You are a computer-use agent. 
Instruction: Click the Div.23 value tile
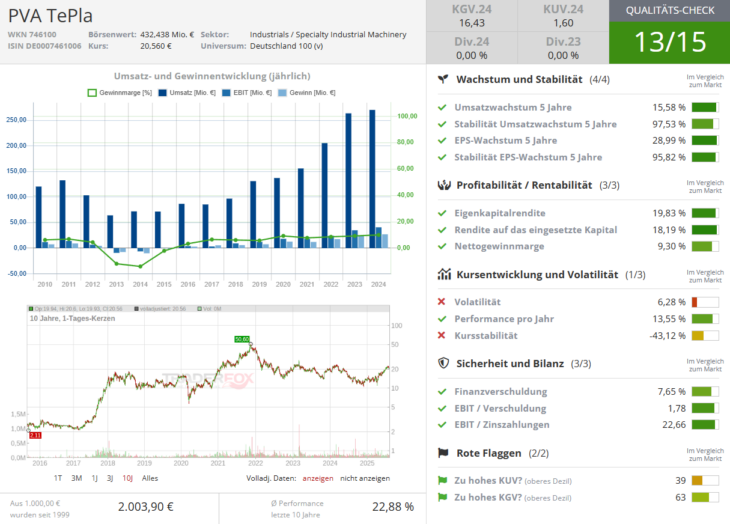pyautogui.click(x=563, y=48)
